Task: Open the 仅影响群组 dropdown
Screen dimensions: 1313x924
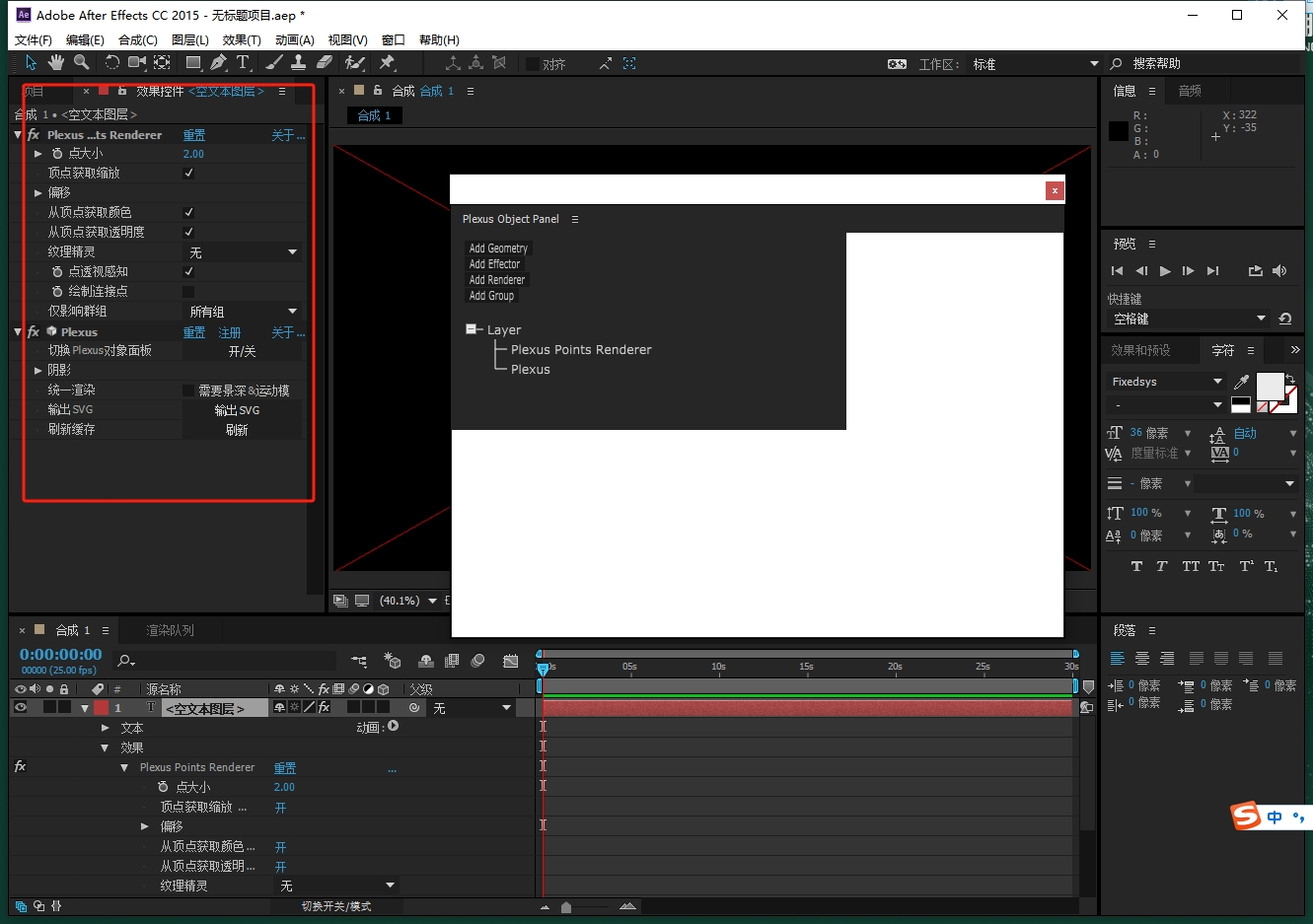Action: 243,312
